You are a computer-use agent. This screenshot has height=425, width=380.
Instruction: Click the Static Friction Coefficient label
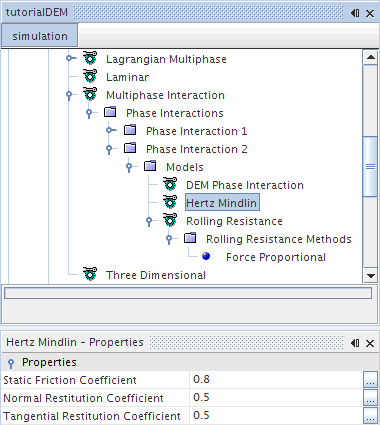point(70,380)
